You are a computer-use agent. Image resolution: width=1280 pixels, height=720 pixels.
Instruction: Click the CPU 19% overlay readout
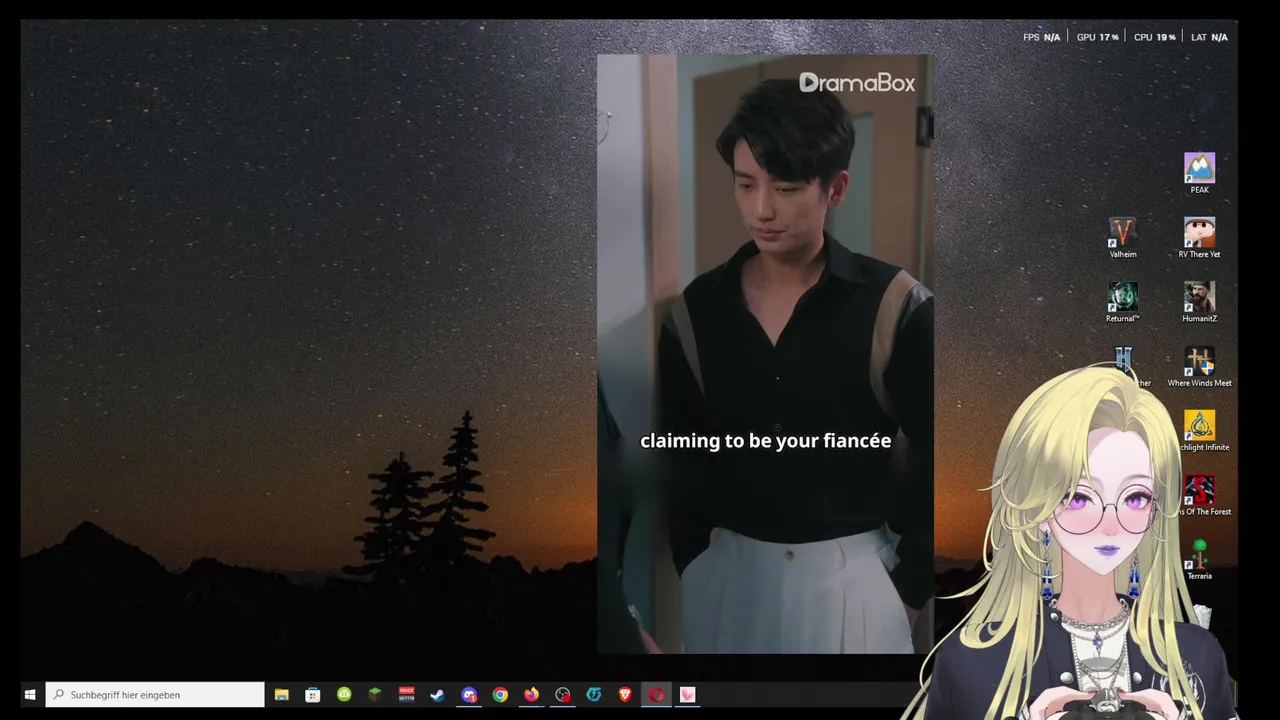[1154, 37]
